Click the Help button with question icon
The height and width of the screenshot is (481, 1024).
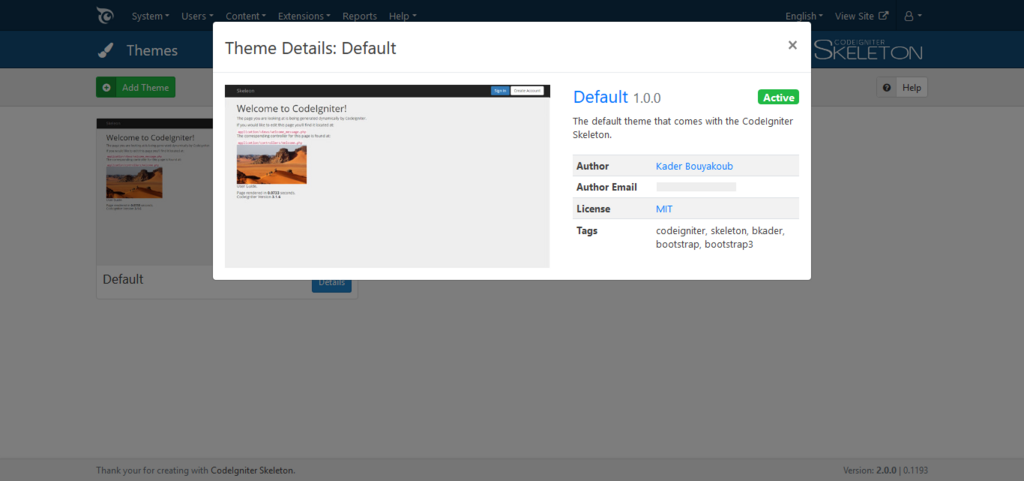tap(901, 87)
